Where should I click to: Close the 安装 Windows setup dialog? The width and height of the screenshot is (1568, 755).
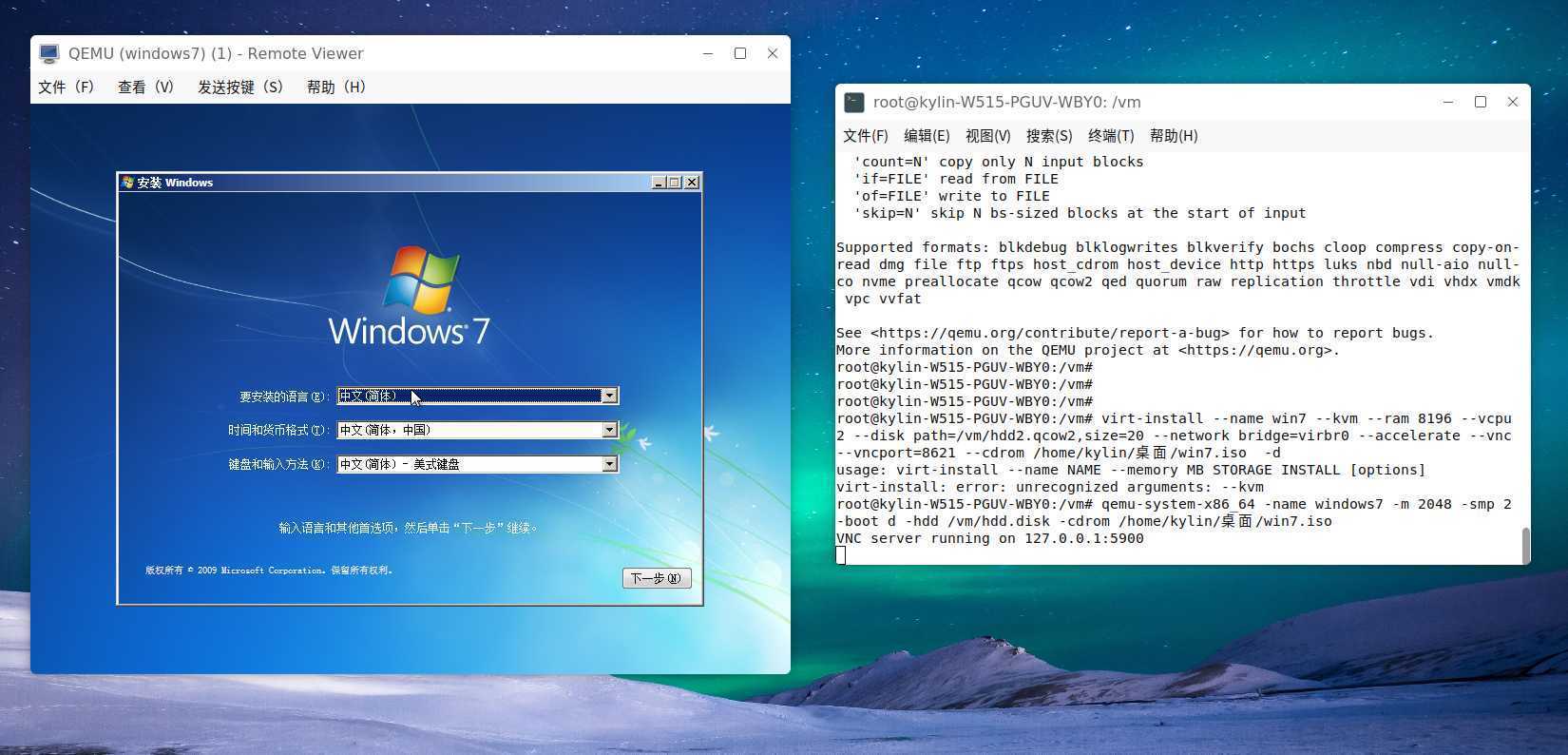[x=692, y=183]
